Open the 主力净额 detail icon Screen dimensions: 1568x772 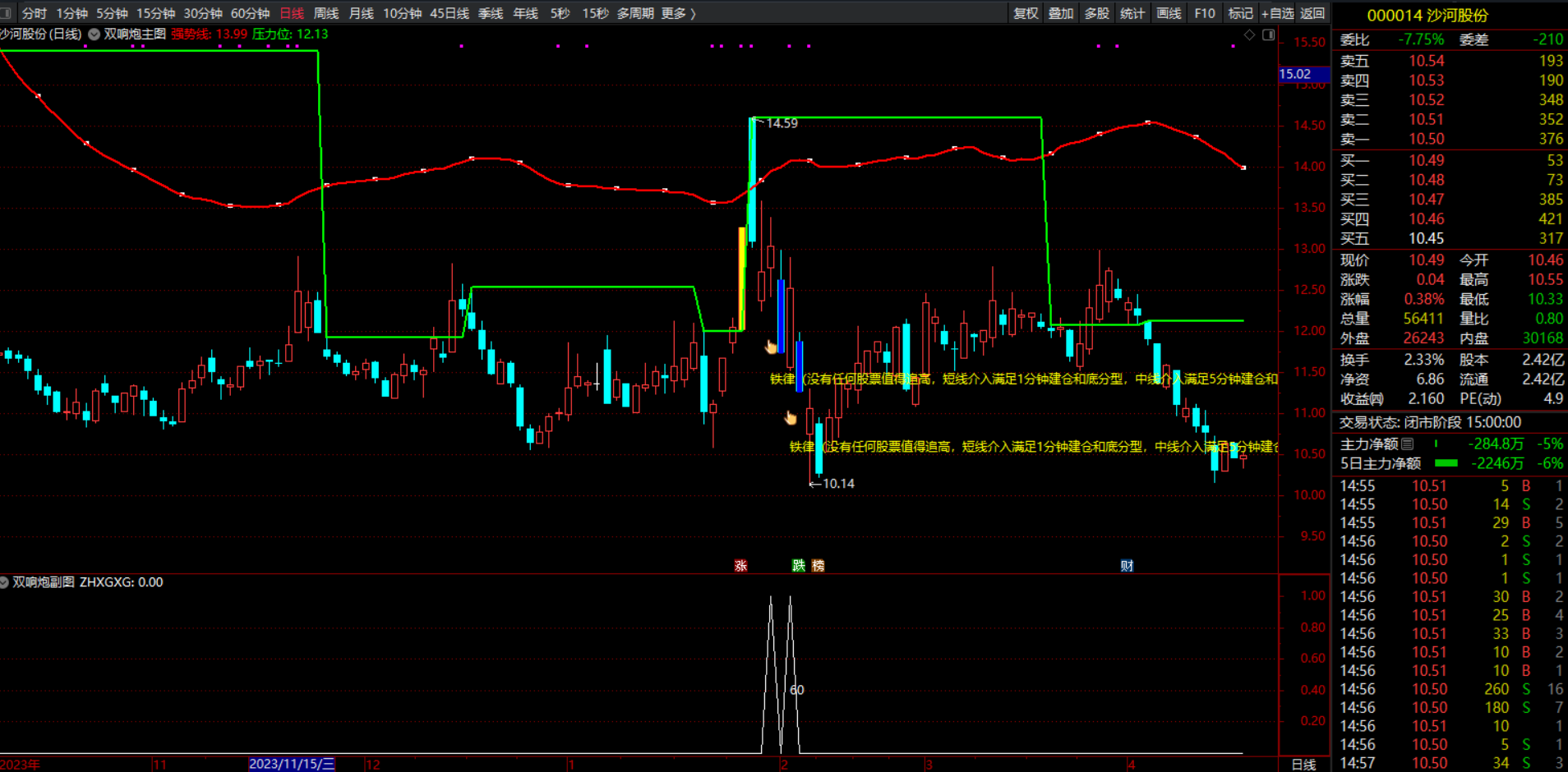coord(1408,444)
